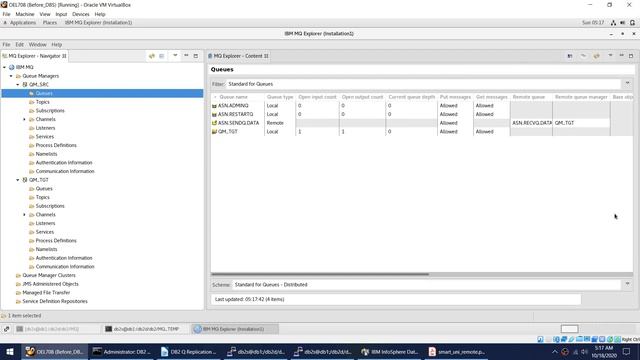Minimize the Content view panel
Viewport: 640px width, 360px height.
tap(621, 56)
